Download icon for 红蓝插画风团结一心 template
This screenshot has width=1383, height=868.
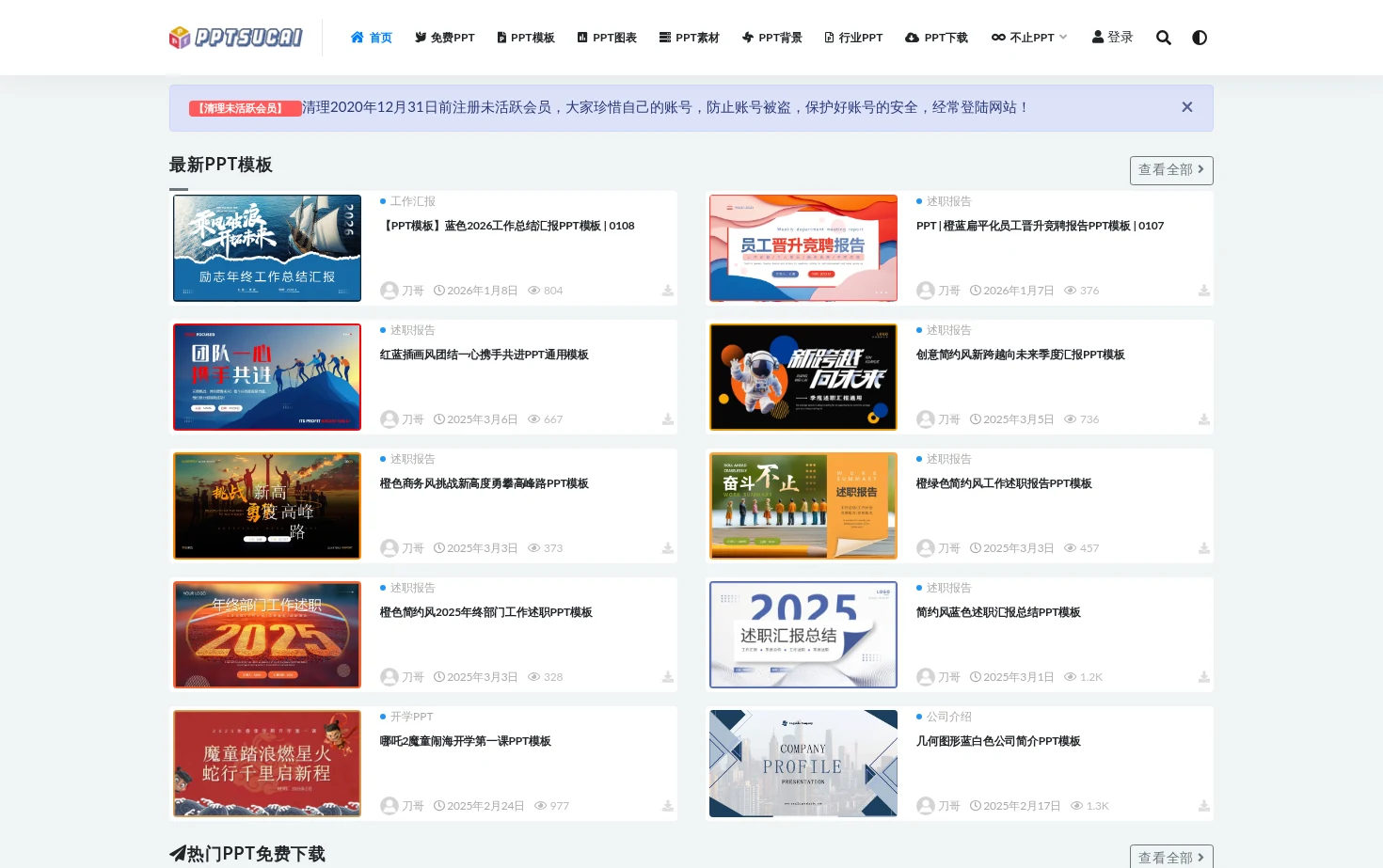668,419
